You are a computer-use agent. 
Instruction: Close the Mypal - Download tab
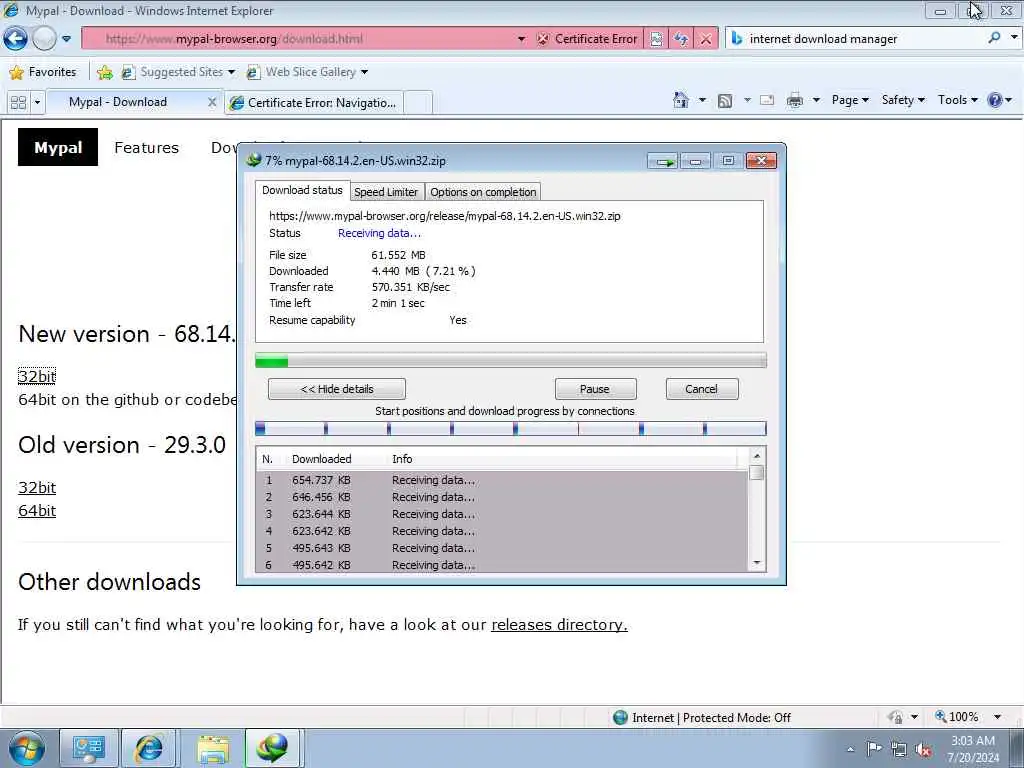click(x=212, y=102)
